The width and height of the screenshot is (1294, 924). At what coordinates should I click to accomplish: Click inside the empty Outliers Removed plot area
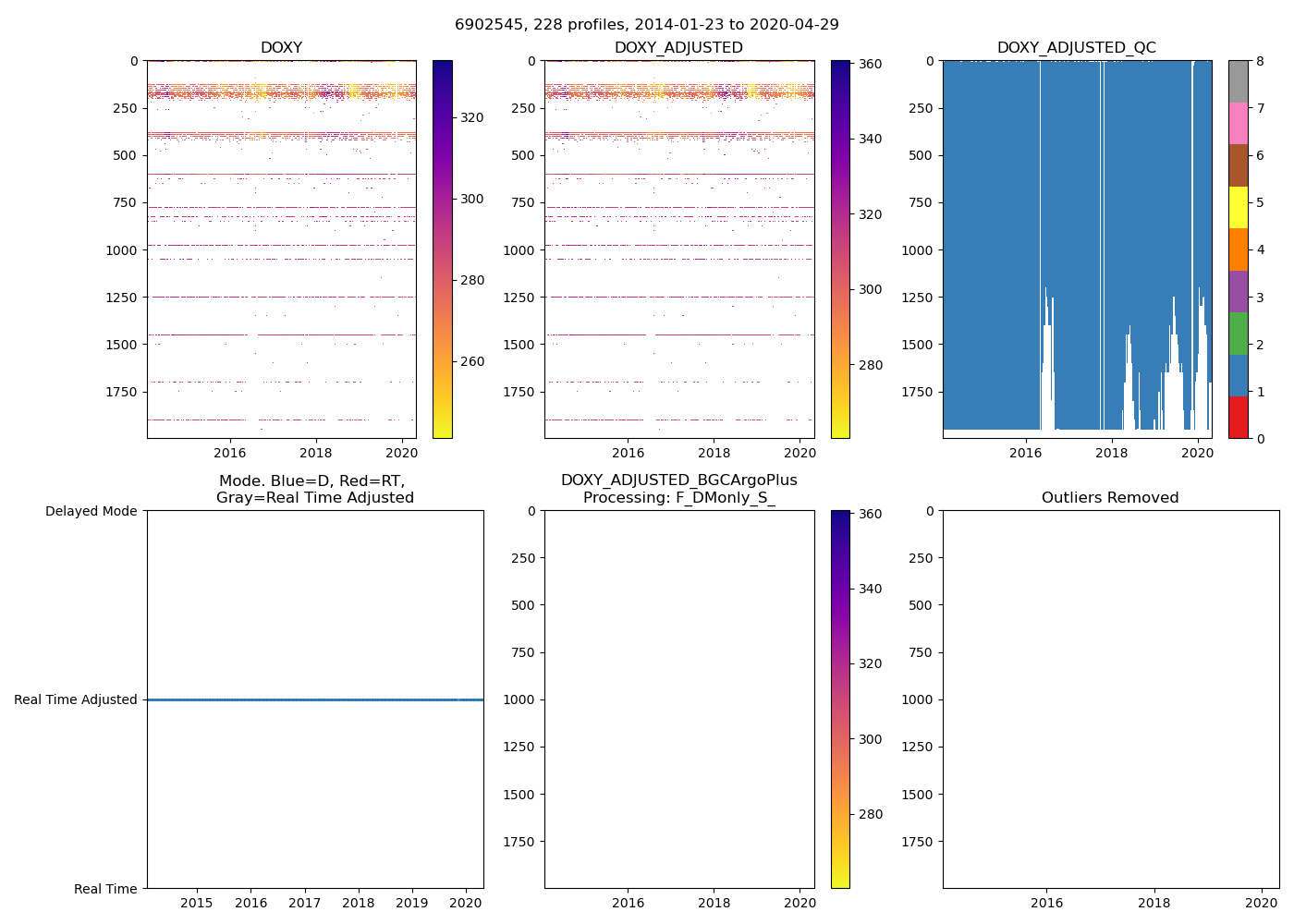[1110, 699]
